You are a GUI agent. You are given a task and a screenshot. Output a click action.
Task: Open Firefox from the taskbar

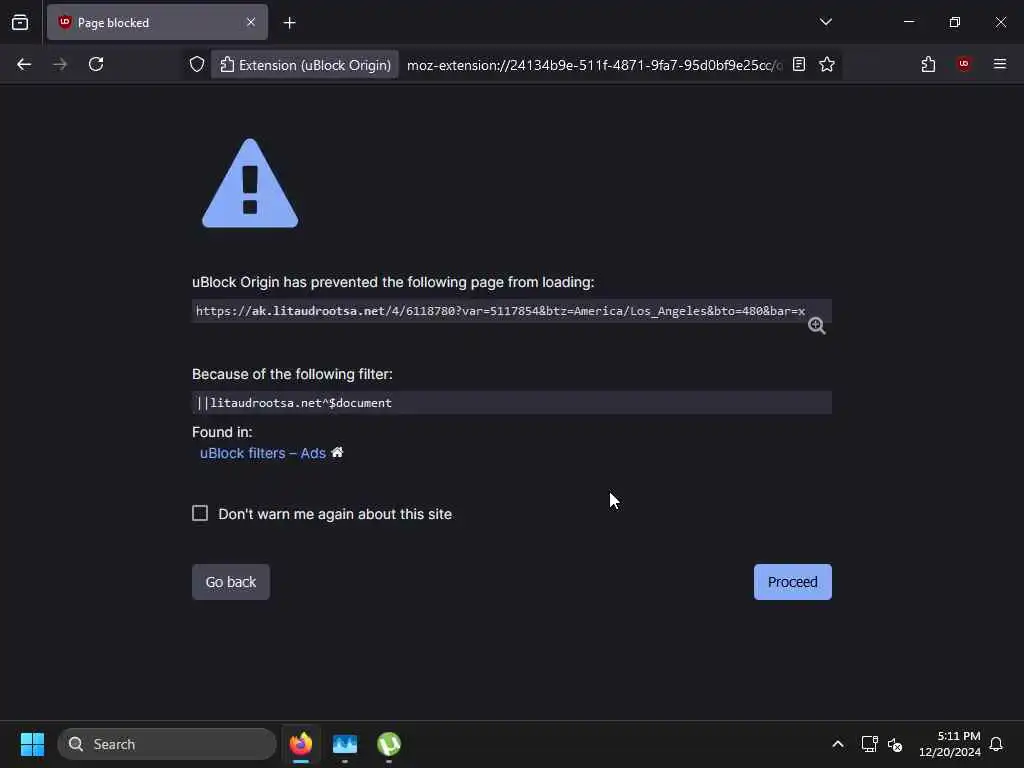(x=301, y=744)
